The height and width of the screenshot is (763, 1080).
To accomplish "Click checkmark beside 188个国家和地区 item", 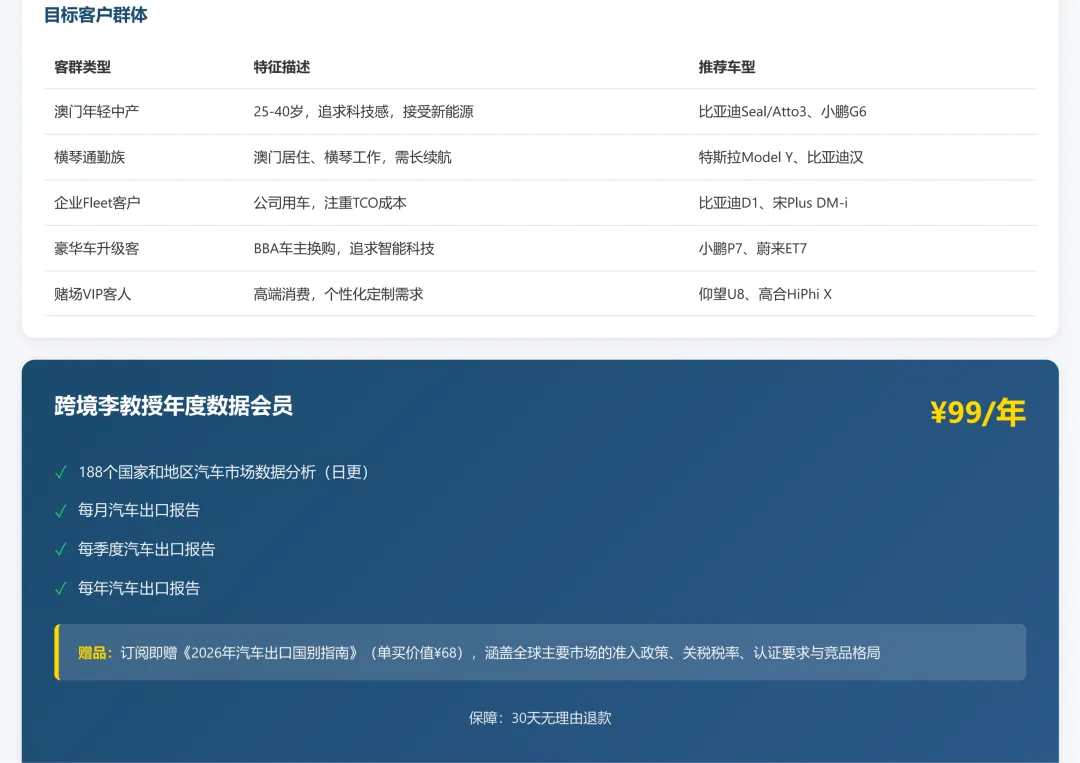I will [61, 472].
